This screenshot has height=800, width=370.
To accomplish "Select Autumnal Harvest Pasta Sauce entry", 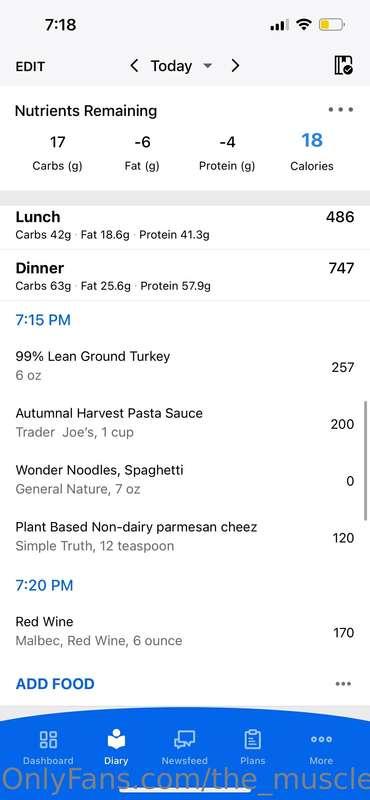I will (185, 423).
